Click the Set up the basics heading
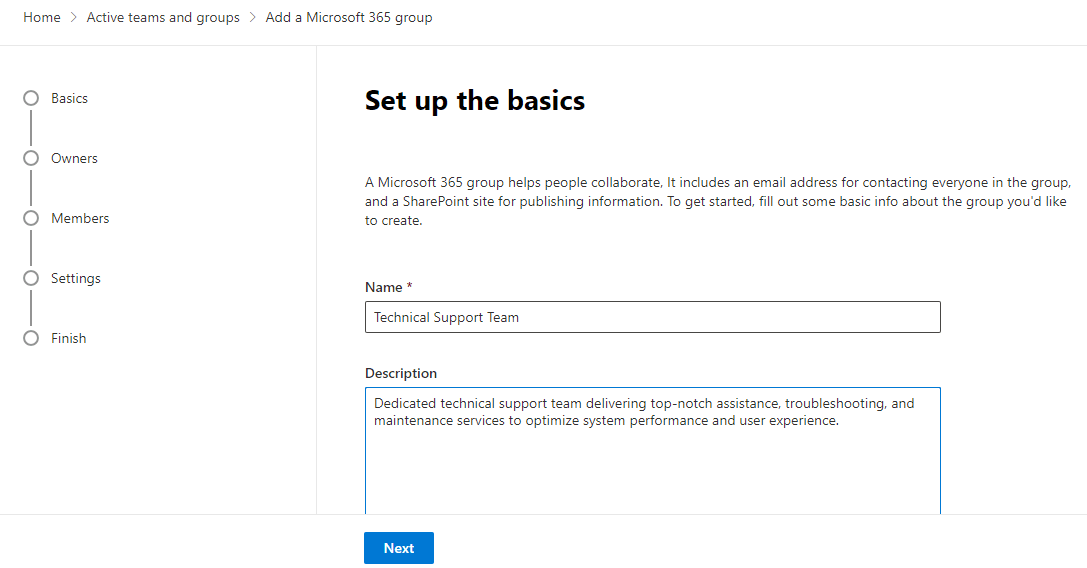This screenshot has width=1087, height=568. [x=475, y=101]
